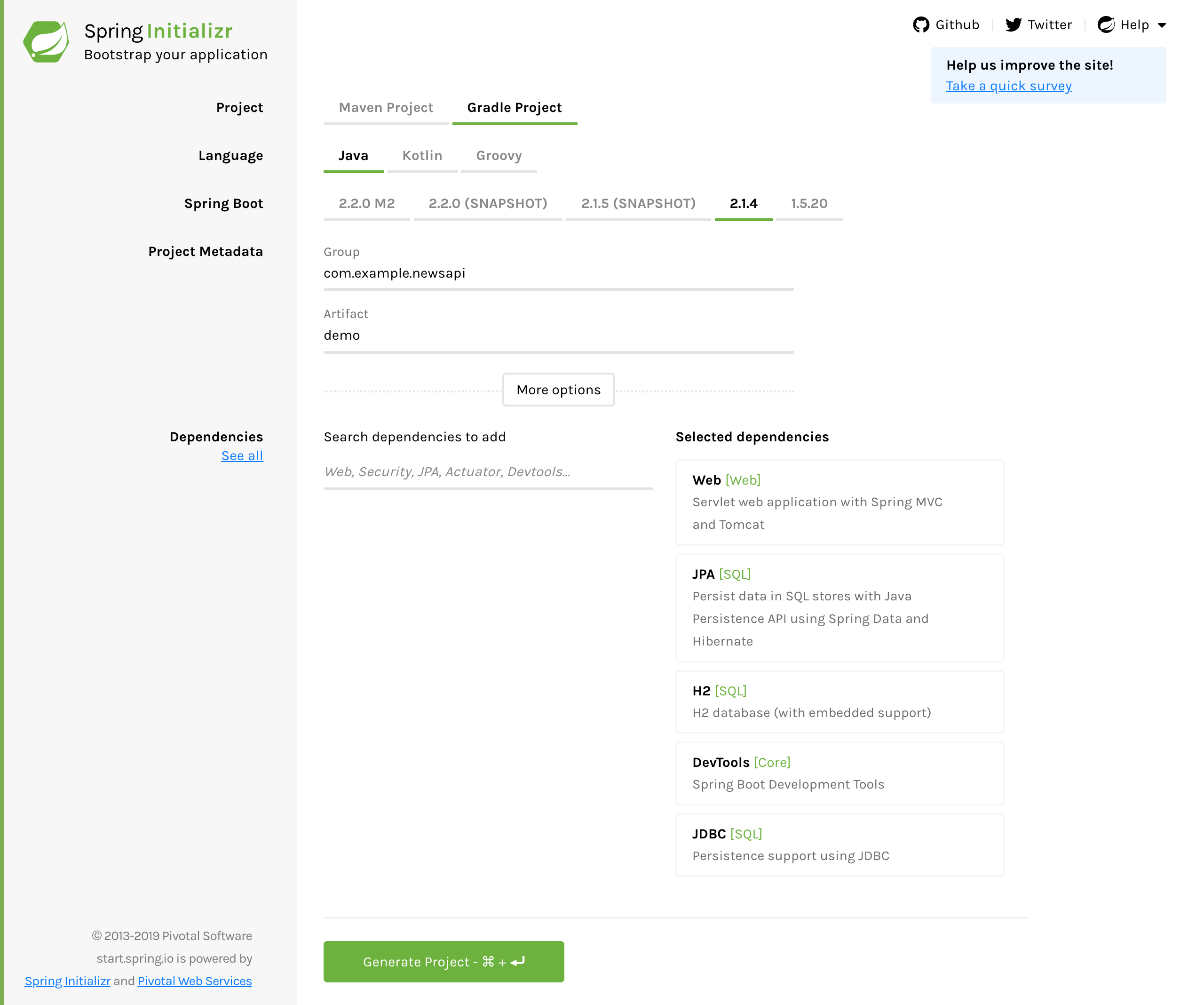This screenshot has width=1204, height=1005.
Task: Remove the Web dependency card
Action: [840, 502]
